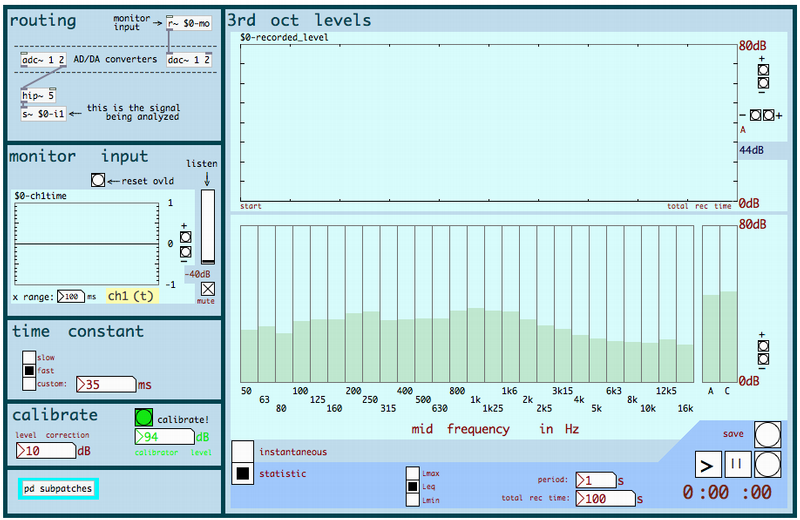Click the 16k frequency label
The height and width of the screenshot is (520, 800).
685,408
